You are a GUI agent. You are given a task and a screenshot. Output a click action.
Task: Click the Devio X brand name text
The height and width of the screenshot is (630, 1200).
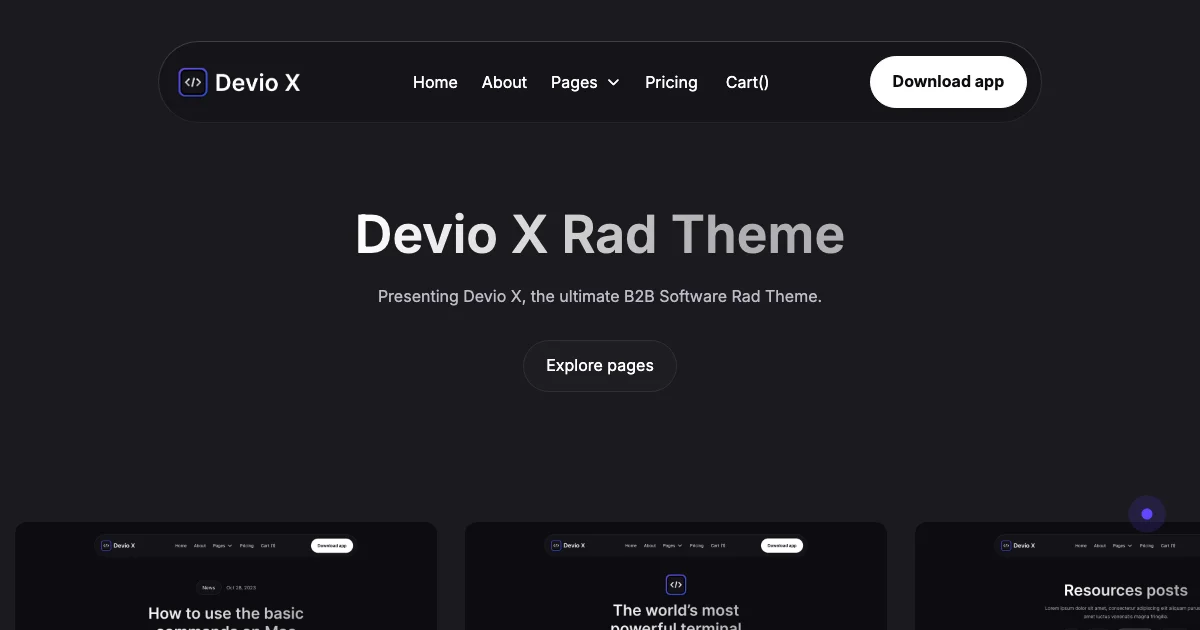pos(258,82)
